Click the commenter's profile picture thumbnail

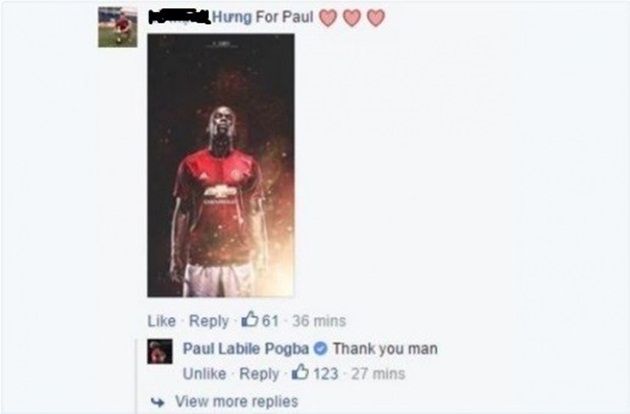coord(118,27)
